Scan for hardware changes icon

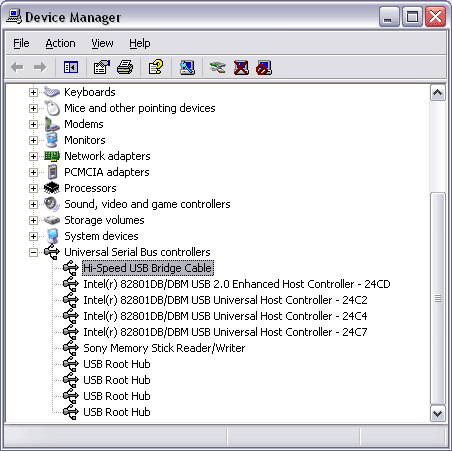point(187,68)
